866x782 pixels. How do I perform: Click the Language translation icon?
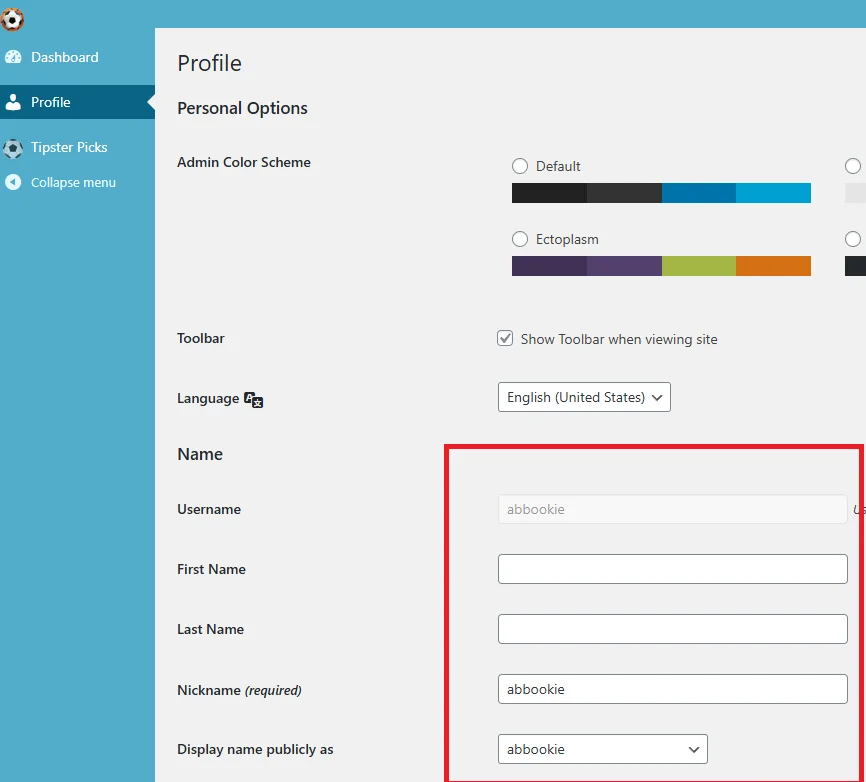pyautogui.click(x=254, y=399)
